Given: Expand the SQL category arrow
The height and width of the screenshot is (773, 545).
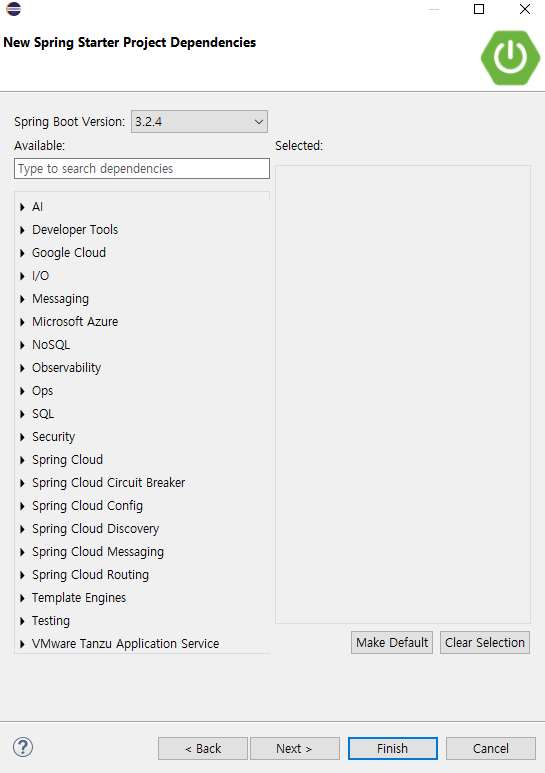Looking at the screenshot, I should [x=22, y=414].
